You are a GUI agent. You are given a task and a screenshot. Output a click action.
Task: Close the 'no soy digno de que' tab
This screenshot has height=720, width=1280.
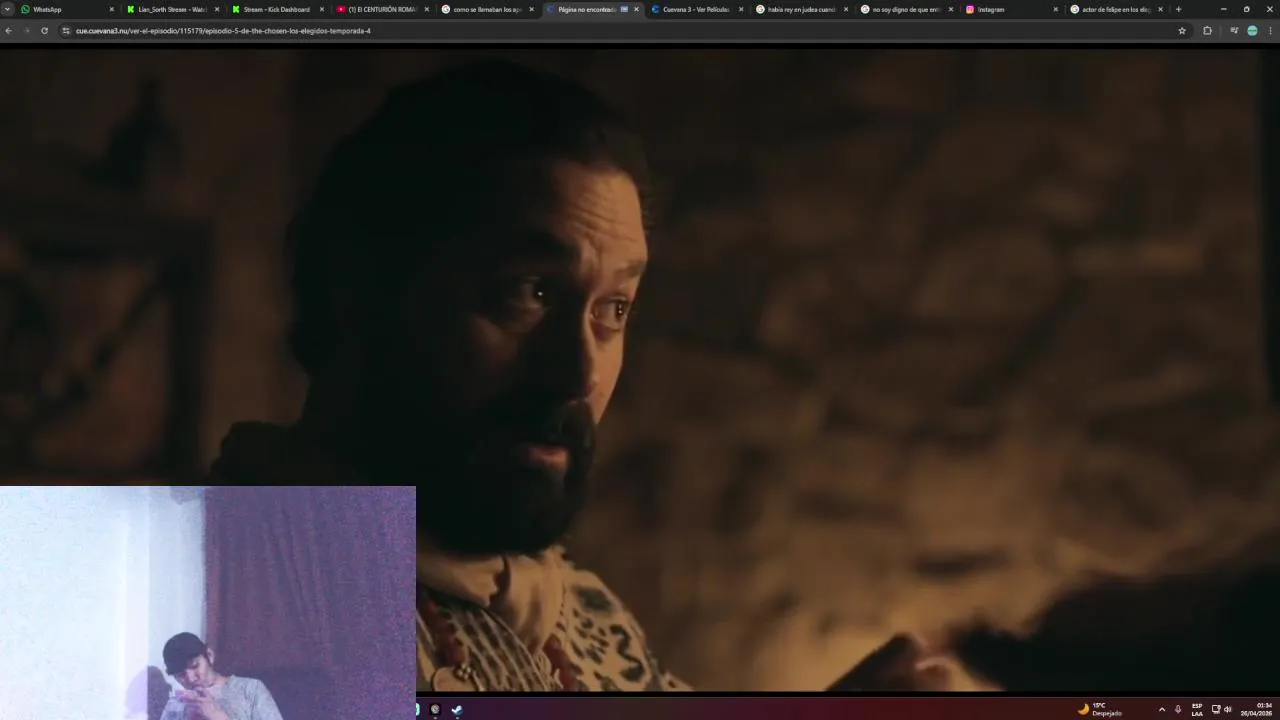coord(951,9)
